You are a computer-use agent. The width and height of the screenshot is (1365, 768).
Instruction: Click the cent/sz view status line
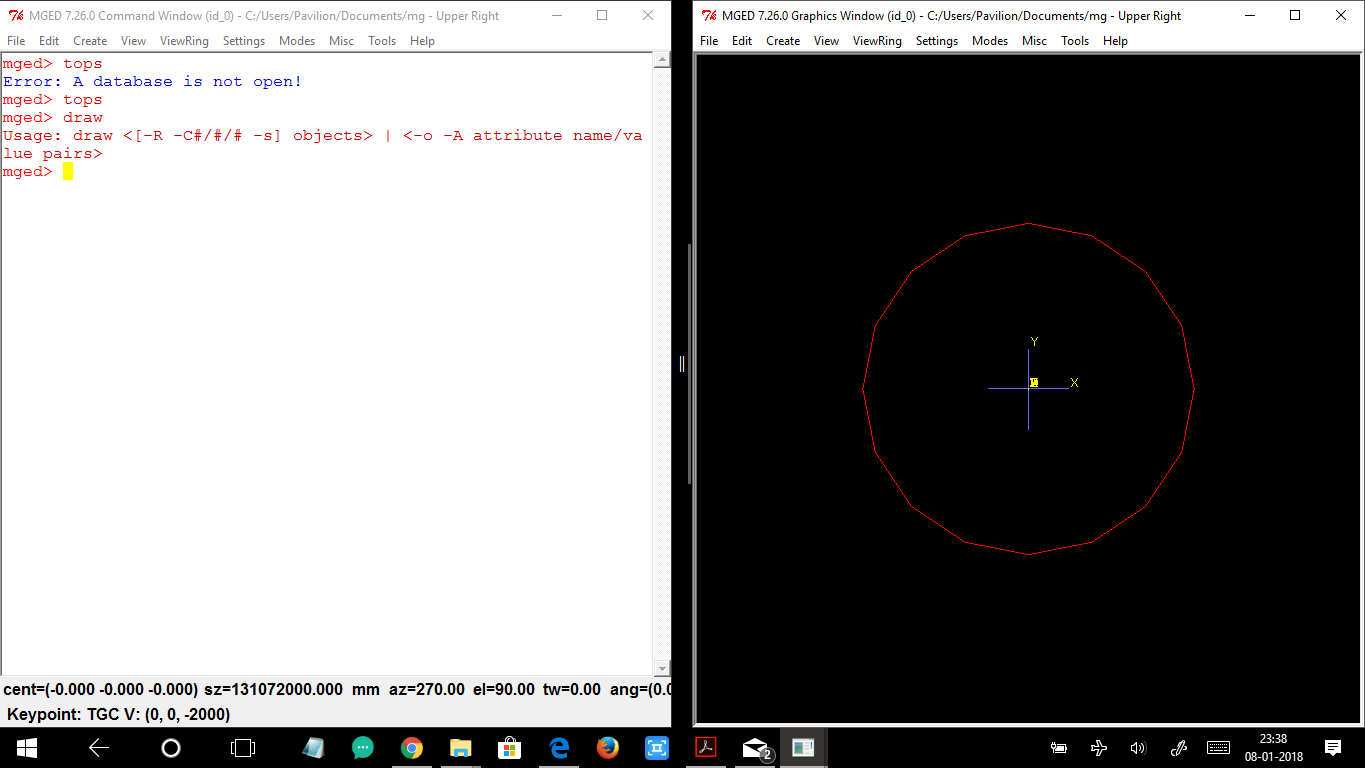tap(336, 689)
